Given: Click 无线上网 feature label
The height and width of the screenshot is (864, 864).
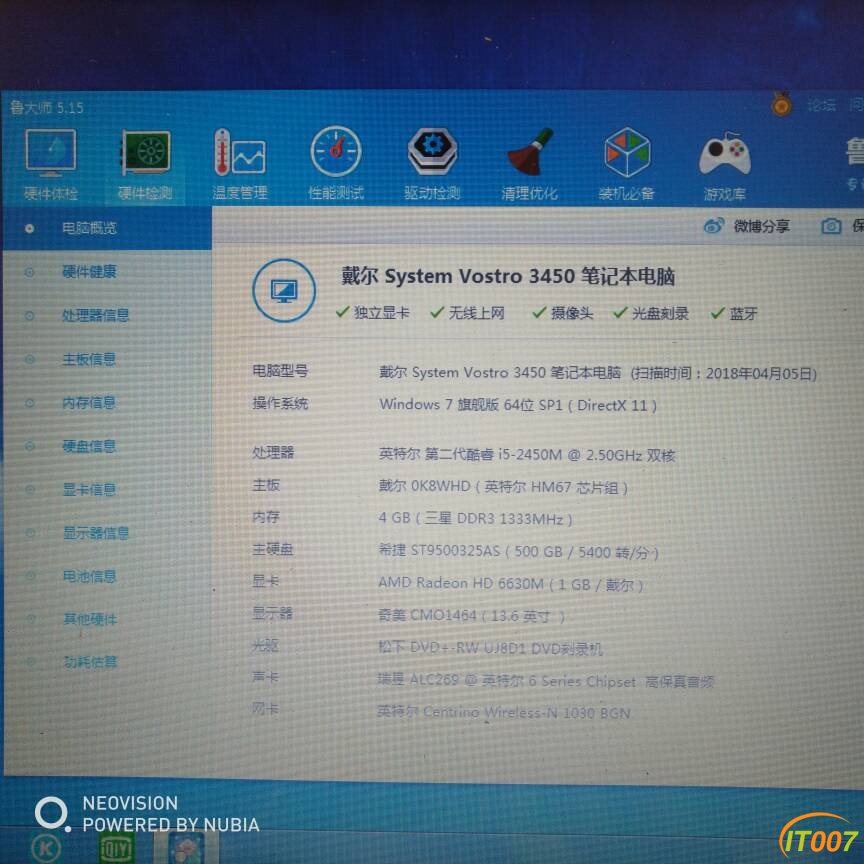Looking at the screenshot, I should 476,313.
